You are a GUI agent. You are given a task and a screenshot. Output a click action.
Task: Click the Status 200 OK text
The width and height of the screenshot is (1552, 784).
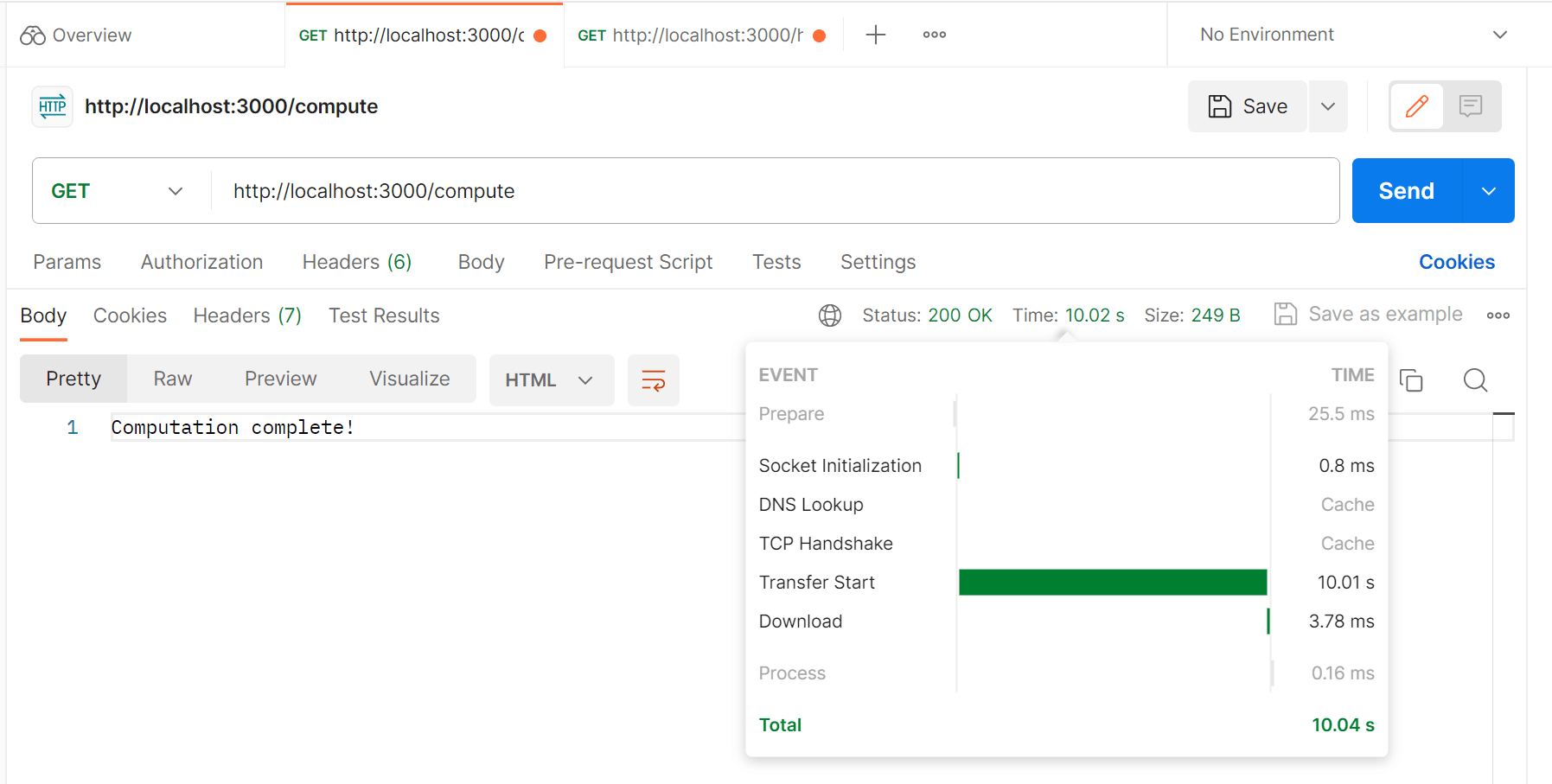(x=927, y=316)
